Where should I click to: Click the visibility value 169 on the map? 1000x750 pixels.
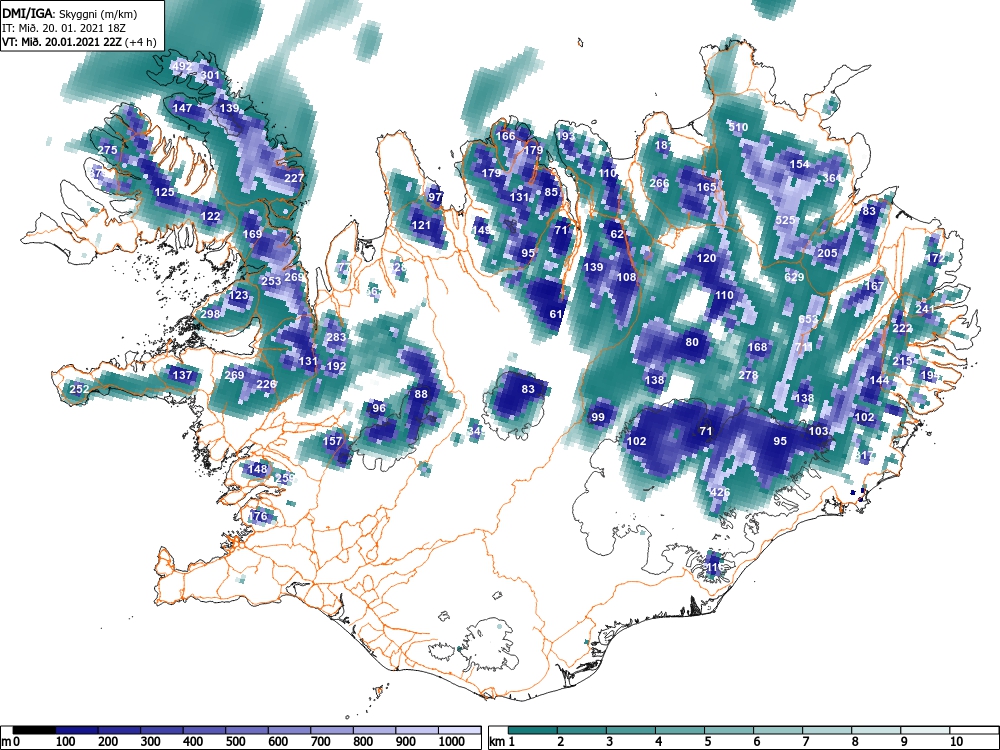click(253, 234)
